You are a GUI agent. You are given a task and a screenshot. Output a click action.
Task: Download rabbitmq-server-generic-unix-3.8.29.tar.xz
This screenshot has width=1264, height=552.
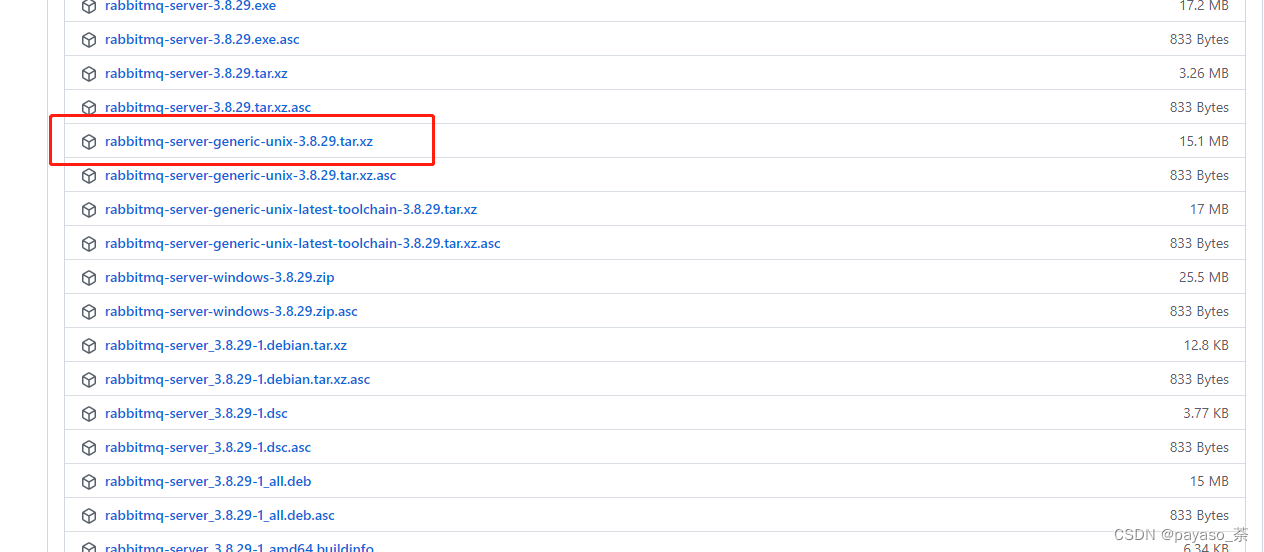point(239,142)
